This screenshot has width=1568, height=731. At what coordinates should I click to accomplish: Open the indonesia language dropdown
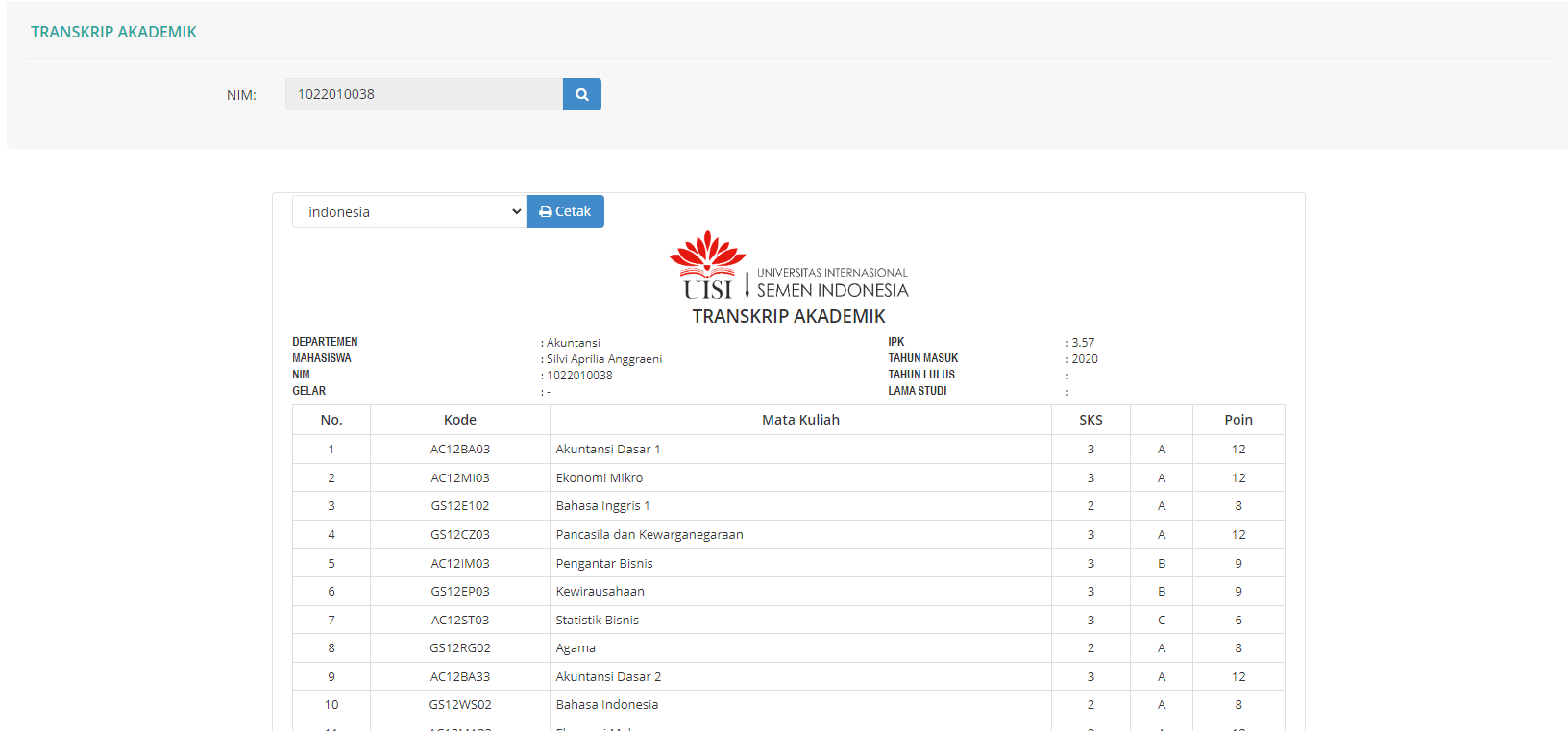coord(409,211)
